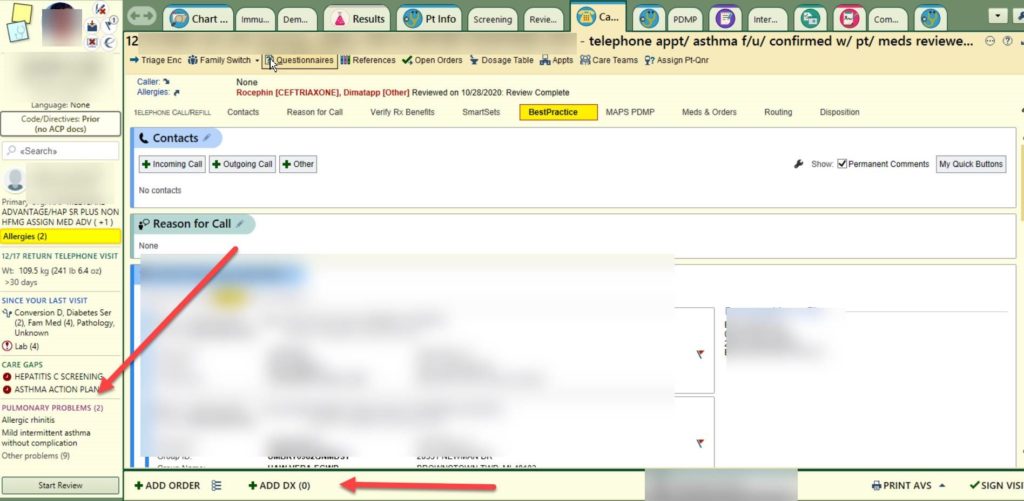This screenshot has height=501, width=1024.
Task: Open the dropdown arrow at far right of tabs
Action: pyautogui.click(x=998, y=16)
